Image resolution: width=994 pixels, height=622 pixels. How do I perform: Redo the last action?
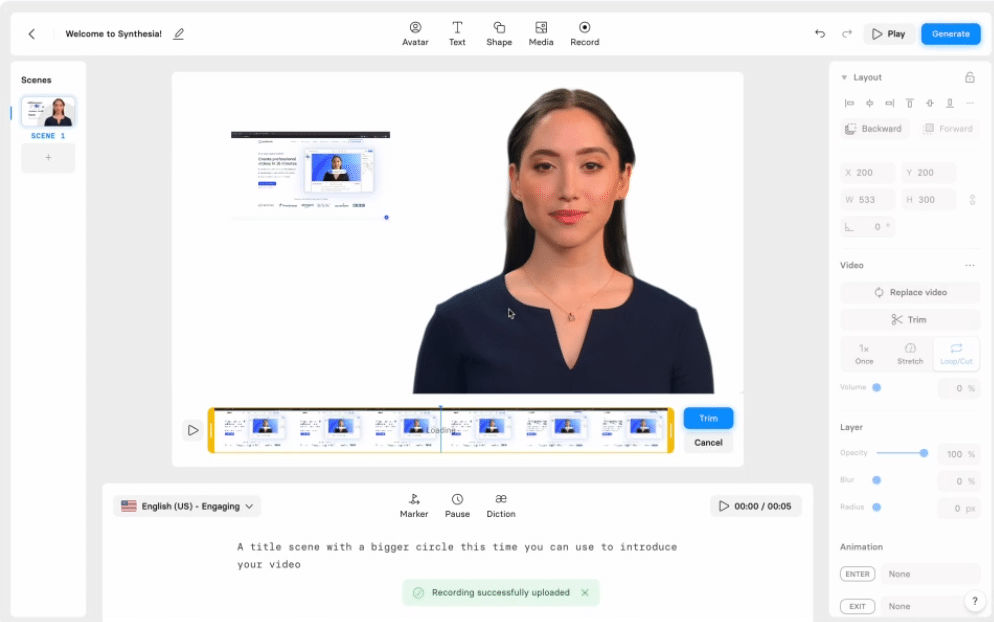(x=847, y=34)
